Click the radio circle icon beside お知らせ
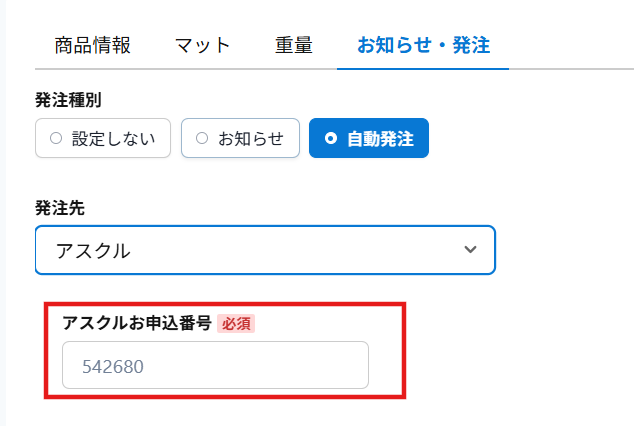 [x=202, y=138]
